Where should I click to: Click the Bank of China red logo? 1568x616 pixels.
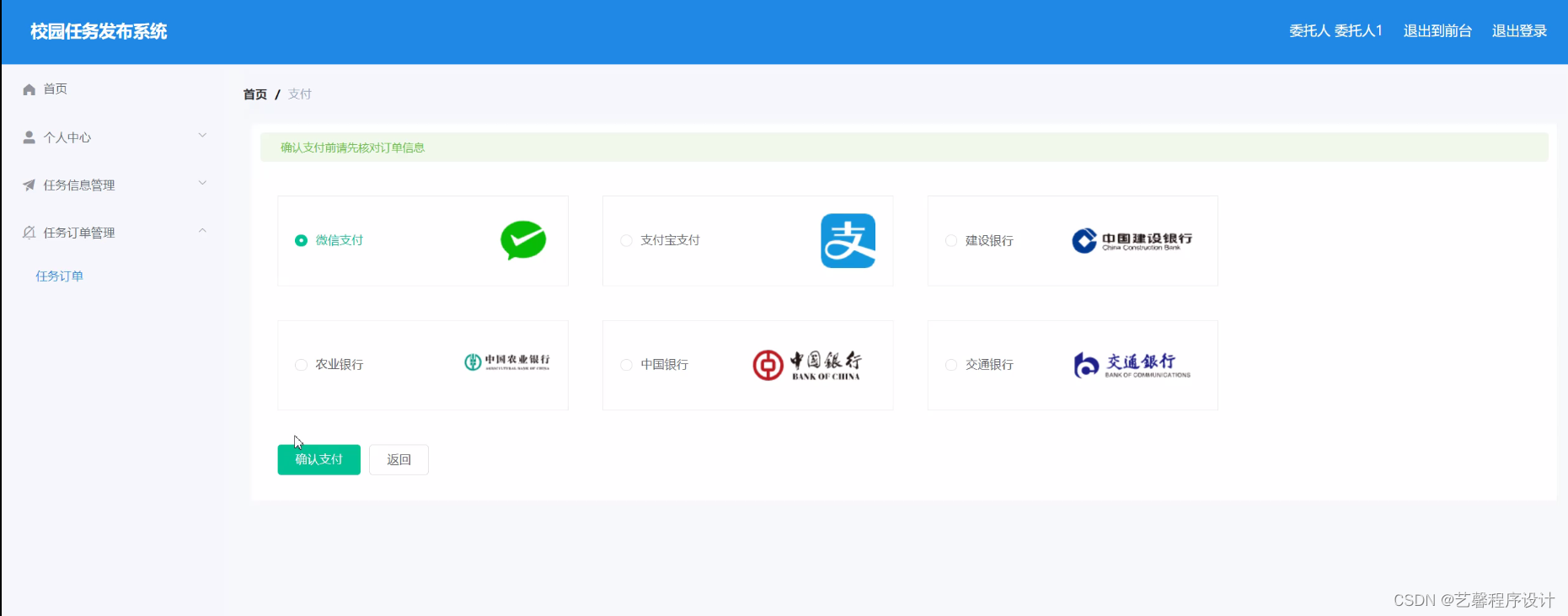click(806, 365)
